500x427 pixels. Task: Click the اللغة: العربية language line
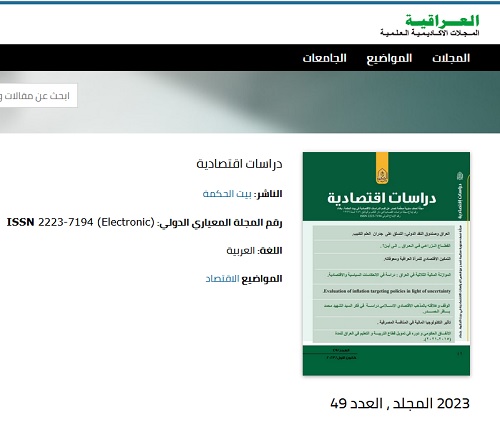click(254, 250)
